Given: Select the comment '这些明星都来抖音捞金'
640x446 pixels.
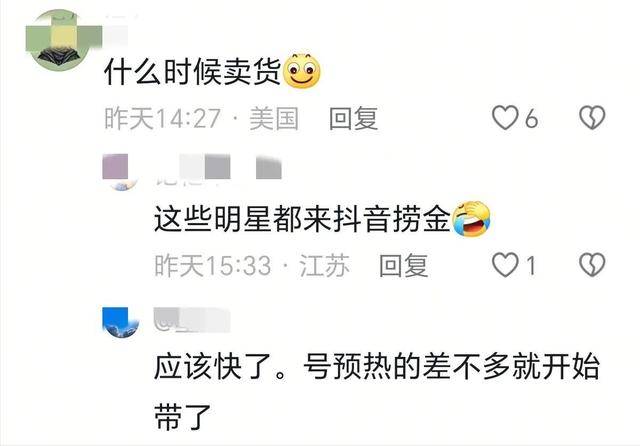Looking at the screenshot, I should pyautogui.click(x=302, y=219).
